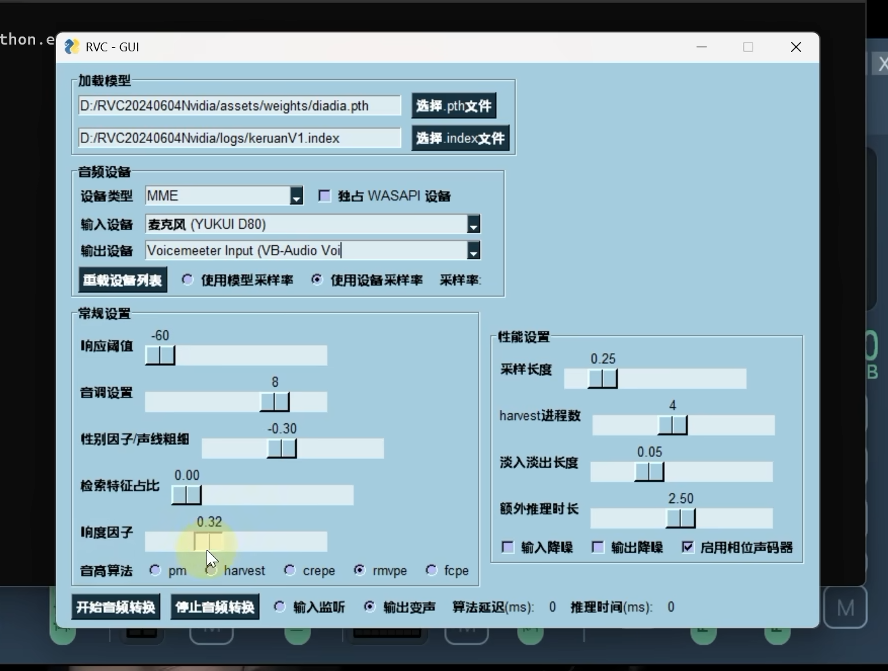Click the 推理时间(ms) label
The width and height of the screenshot is (888, 671).
pos(612,607)
